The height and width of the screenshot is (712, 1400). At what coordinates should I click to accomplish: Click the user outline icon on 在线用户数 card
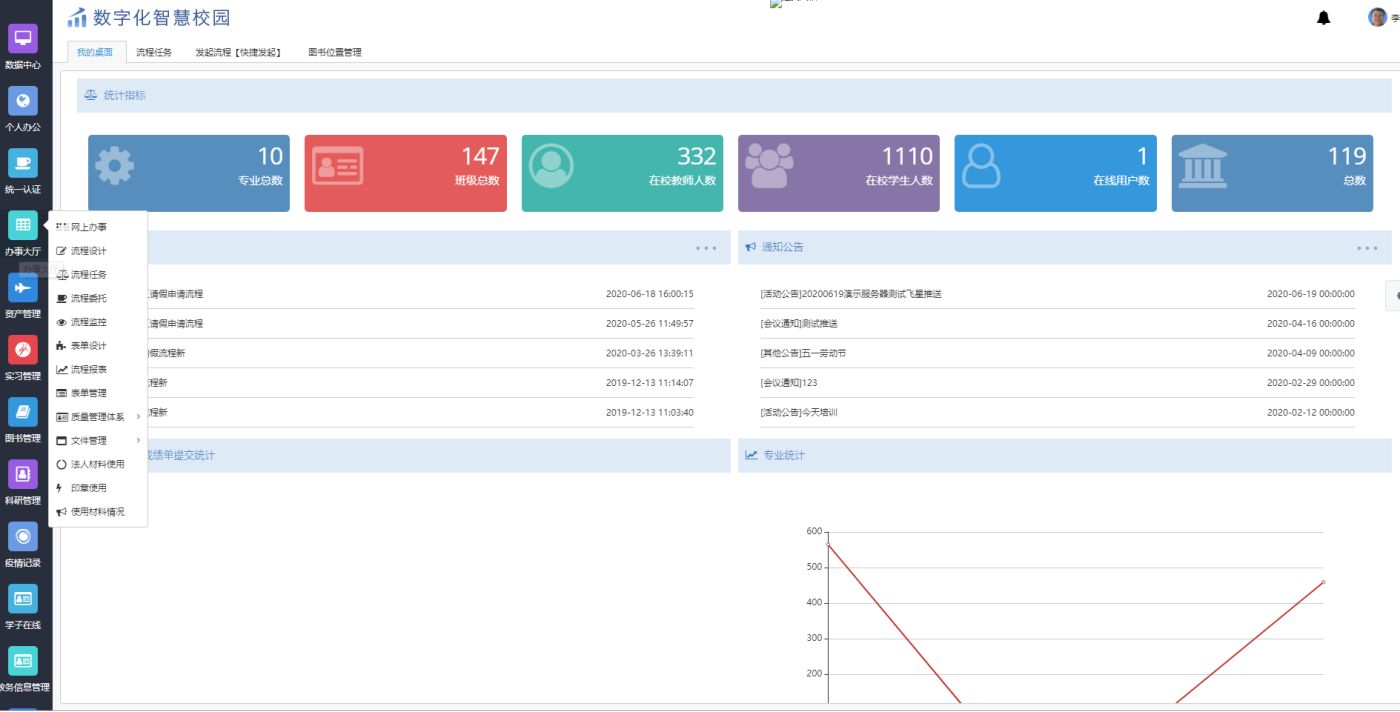click(x=981, y=166)
